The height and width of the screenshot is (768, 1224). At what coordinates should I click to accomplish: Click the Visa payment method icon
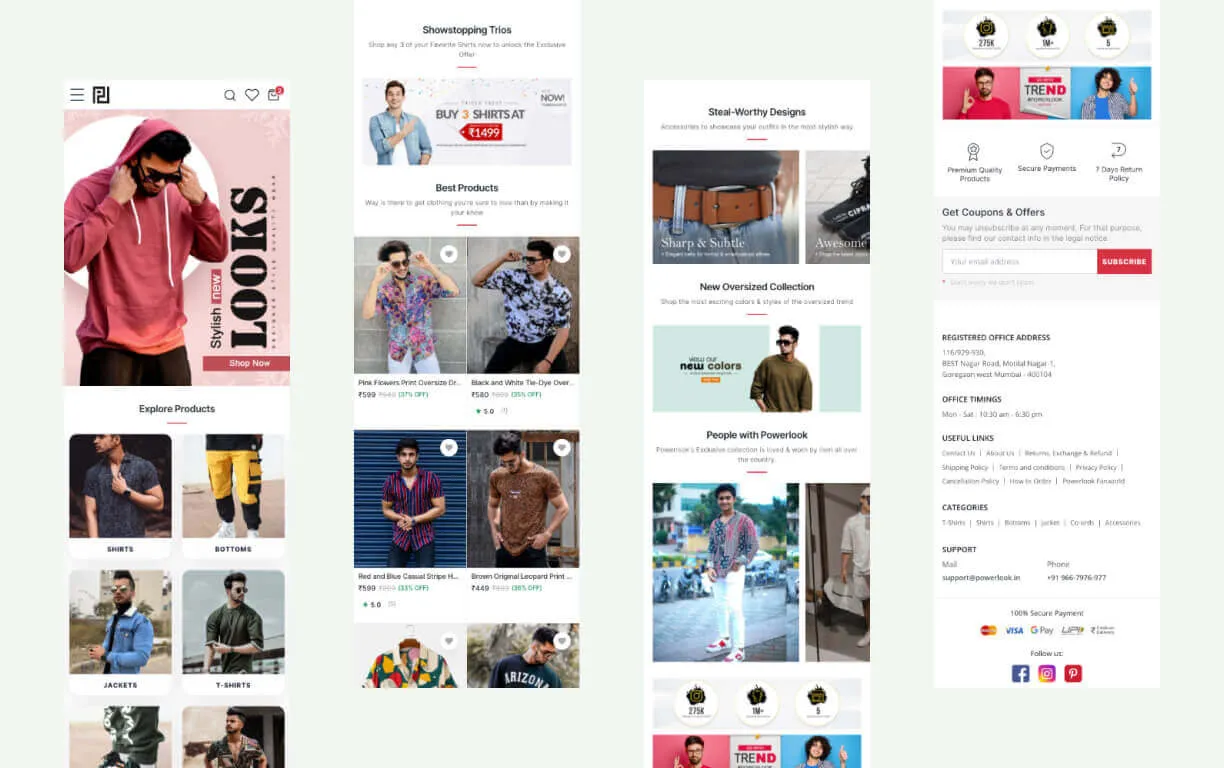coord(1013,630)
